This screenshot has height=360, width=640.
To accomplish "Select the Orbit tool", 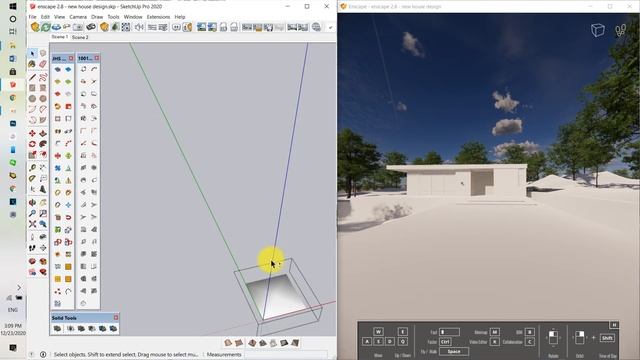I will [x=32, y=202].
